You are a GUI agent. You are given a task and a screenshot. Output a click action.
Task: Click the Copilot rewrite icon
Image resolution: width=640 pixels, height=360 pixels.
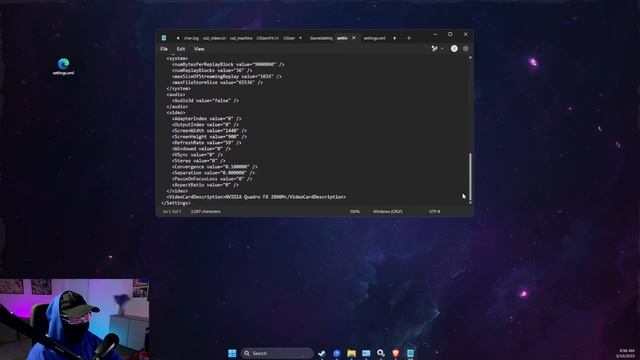[434, 49]
